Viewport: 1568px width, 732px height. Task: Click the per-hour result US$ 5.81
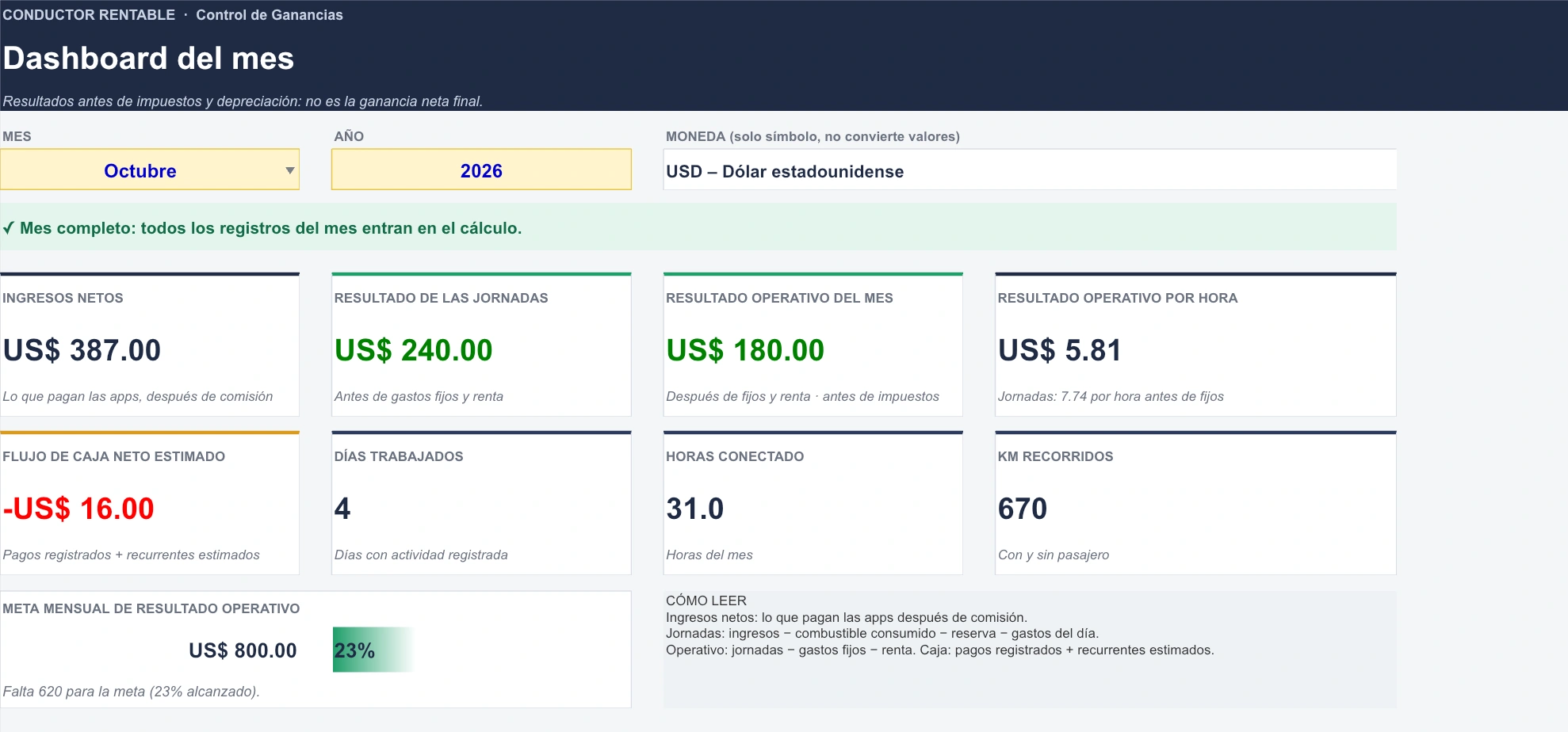1060,350
